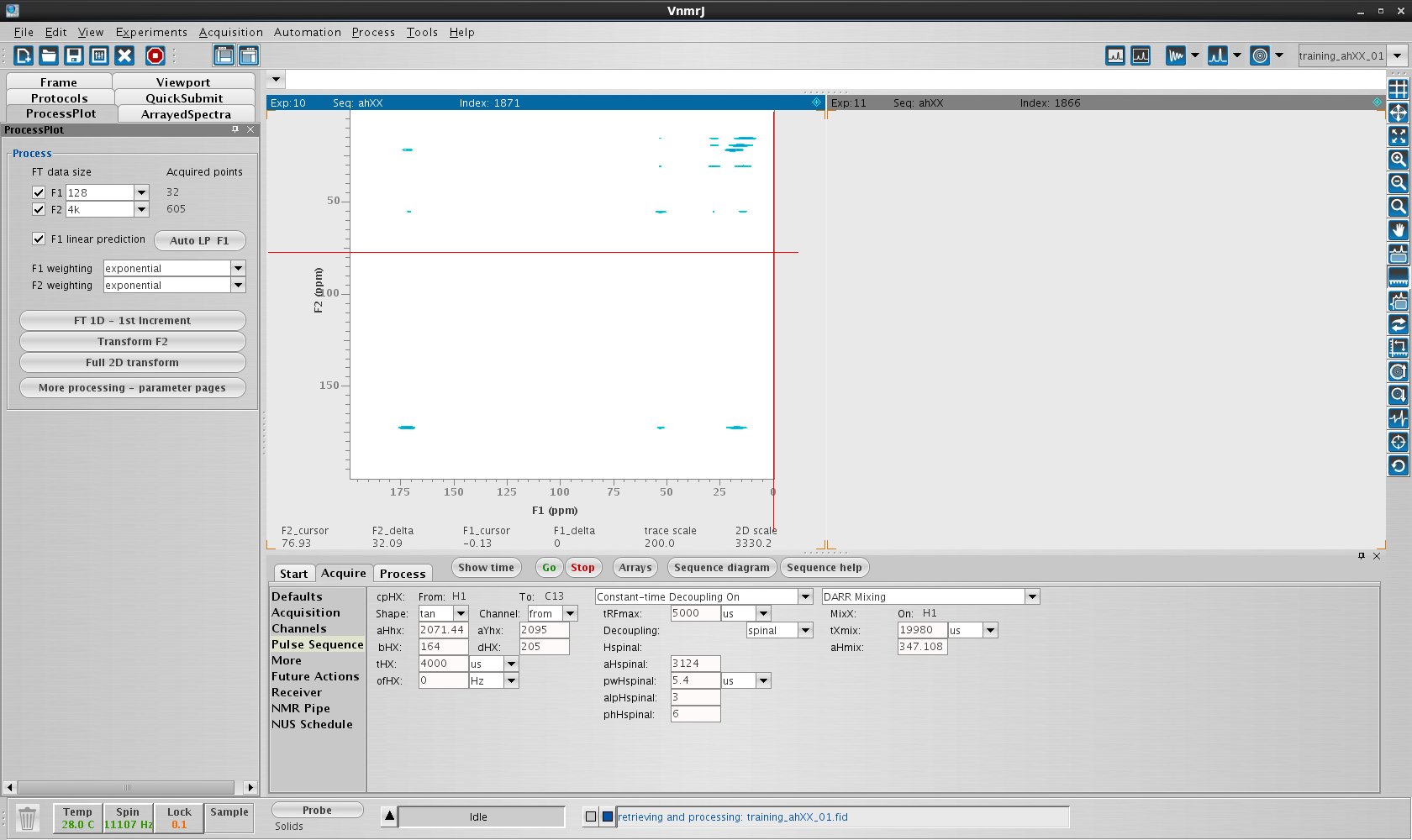Activate the pan hand tool
Image resolution: width=1412 pixels, height=840 pixels.
1398,229
